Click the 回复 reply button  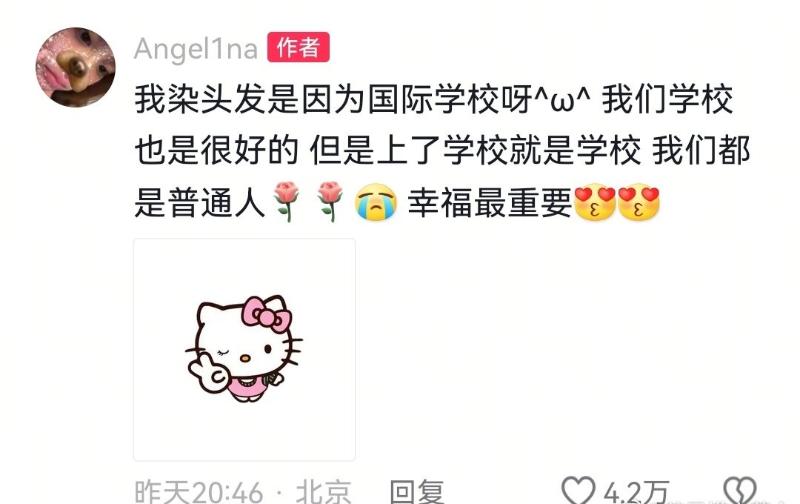point(417,492)
